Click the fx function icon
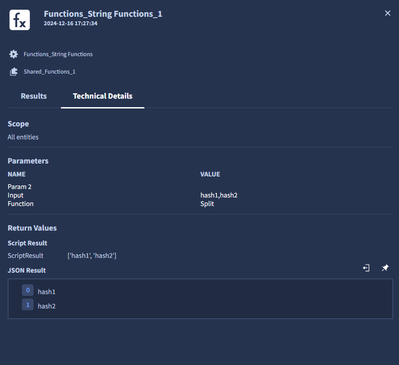Screen dimensions: 399x365 [20, 20]
